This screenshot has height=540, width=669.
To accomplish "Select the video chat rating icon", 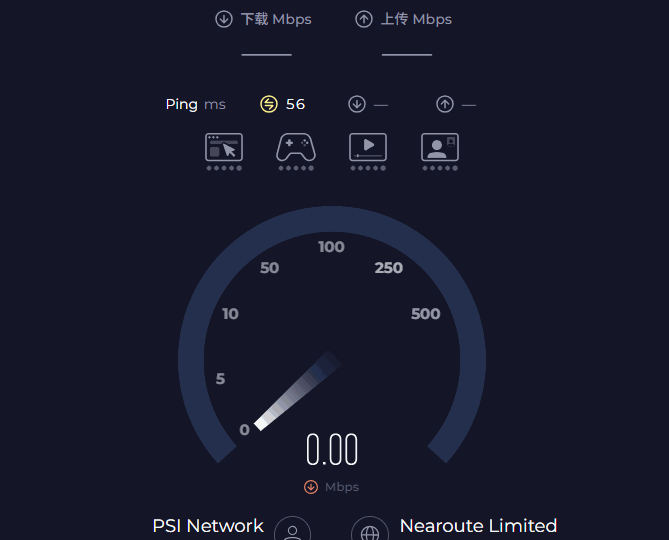I will pyautogui.click(x=440, y=147).
